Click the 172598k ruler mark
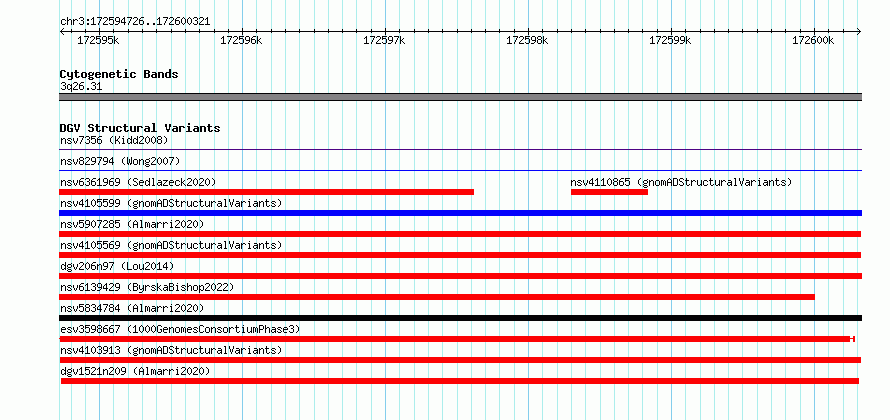The image size is (890, 420). pos(527,40)
